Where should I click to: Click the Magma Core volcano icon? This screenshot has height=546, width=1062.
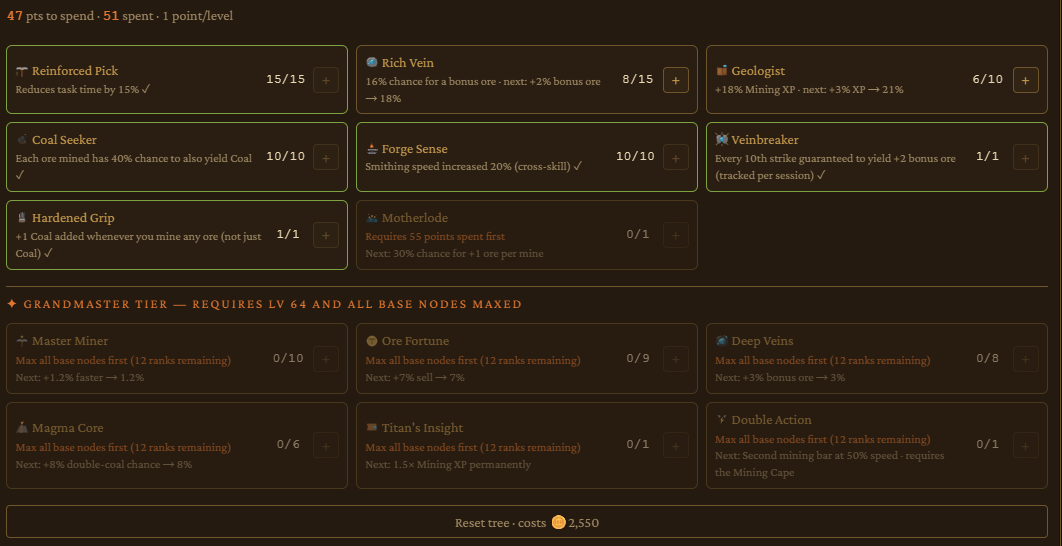tap(22, 427)
